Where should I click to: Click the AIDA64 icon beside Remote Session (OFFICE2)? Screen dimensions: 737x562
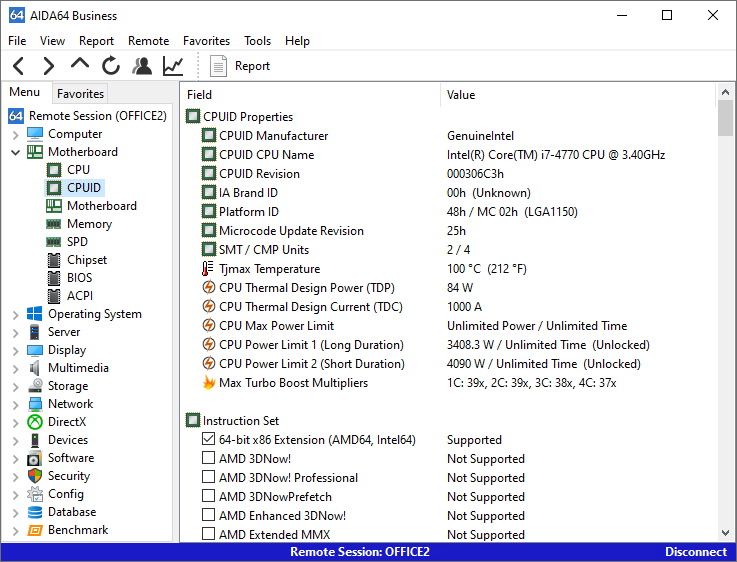pyautogui.click(x=16, y=116)
